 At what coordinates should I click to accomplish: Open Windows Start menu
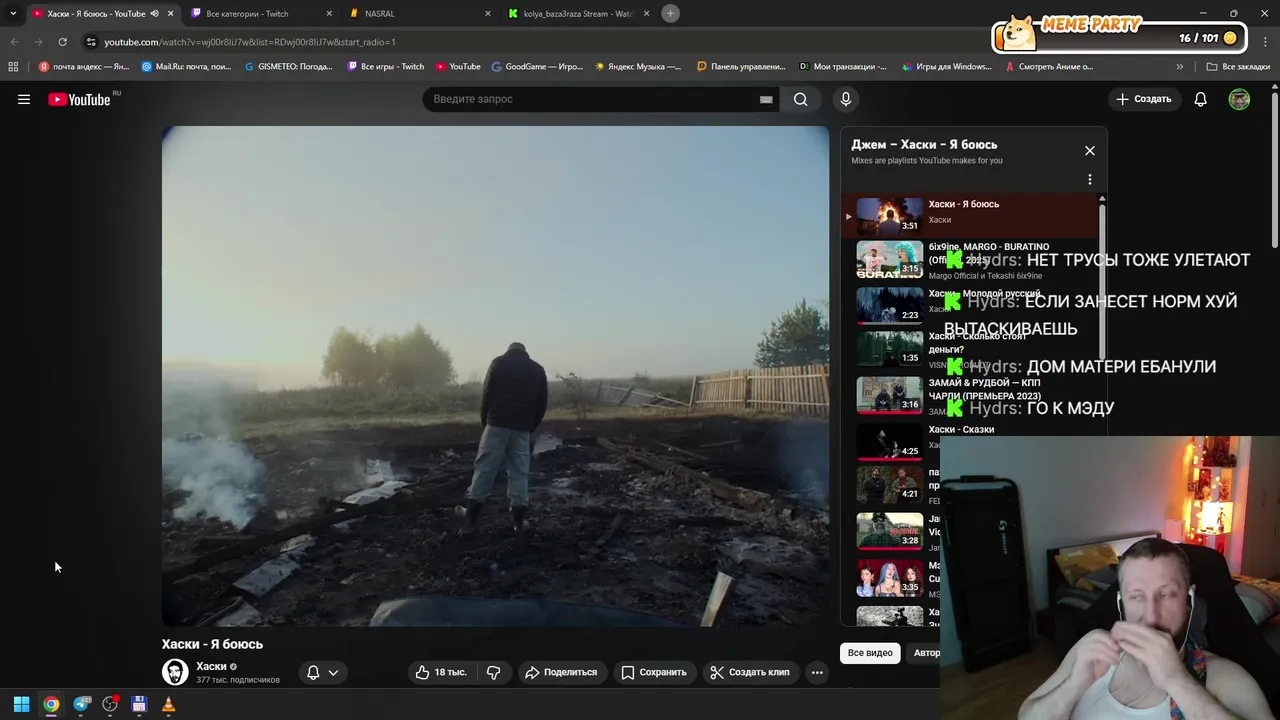[x=21, y=704]
